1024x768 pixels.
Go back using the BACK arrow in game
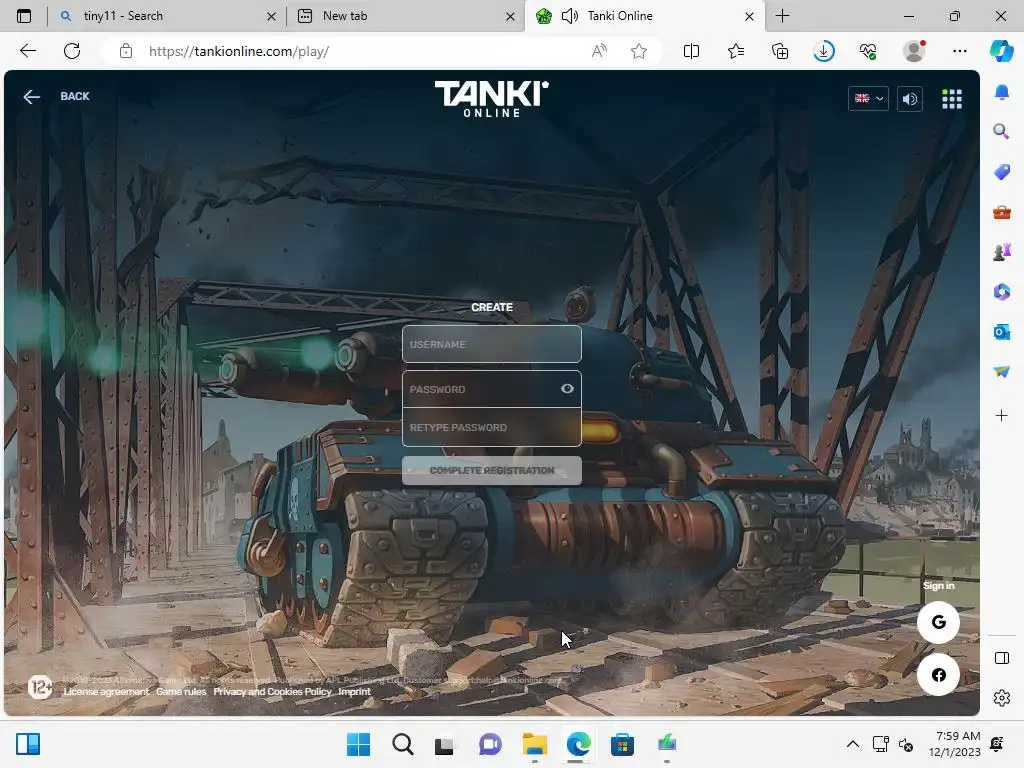(56, 97)
